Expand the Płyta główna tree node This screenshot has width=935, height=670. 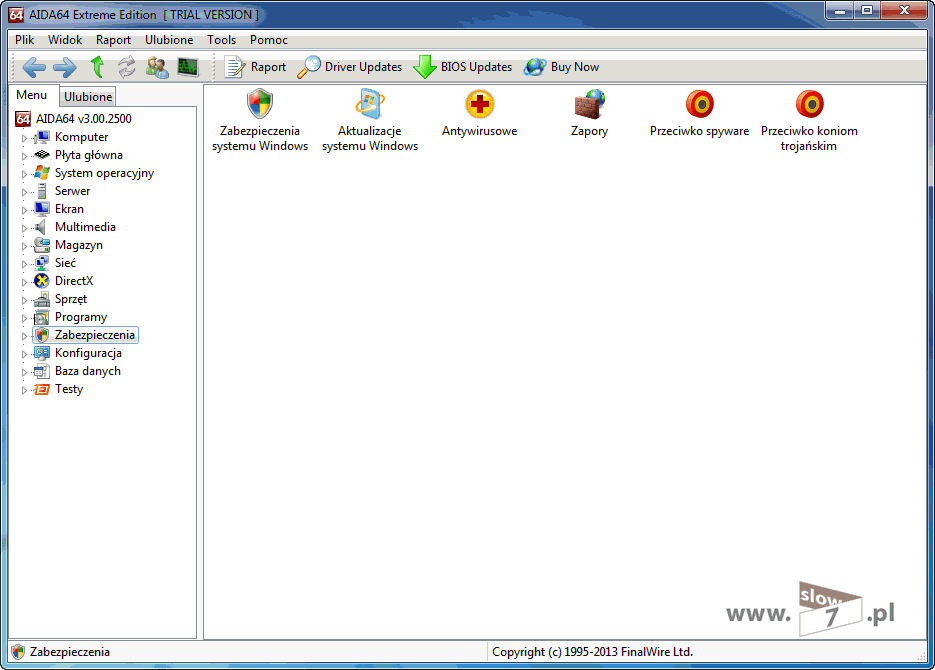click(24, 156)
